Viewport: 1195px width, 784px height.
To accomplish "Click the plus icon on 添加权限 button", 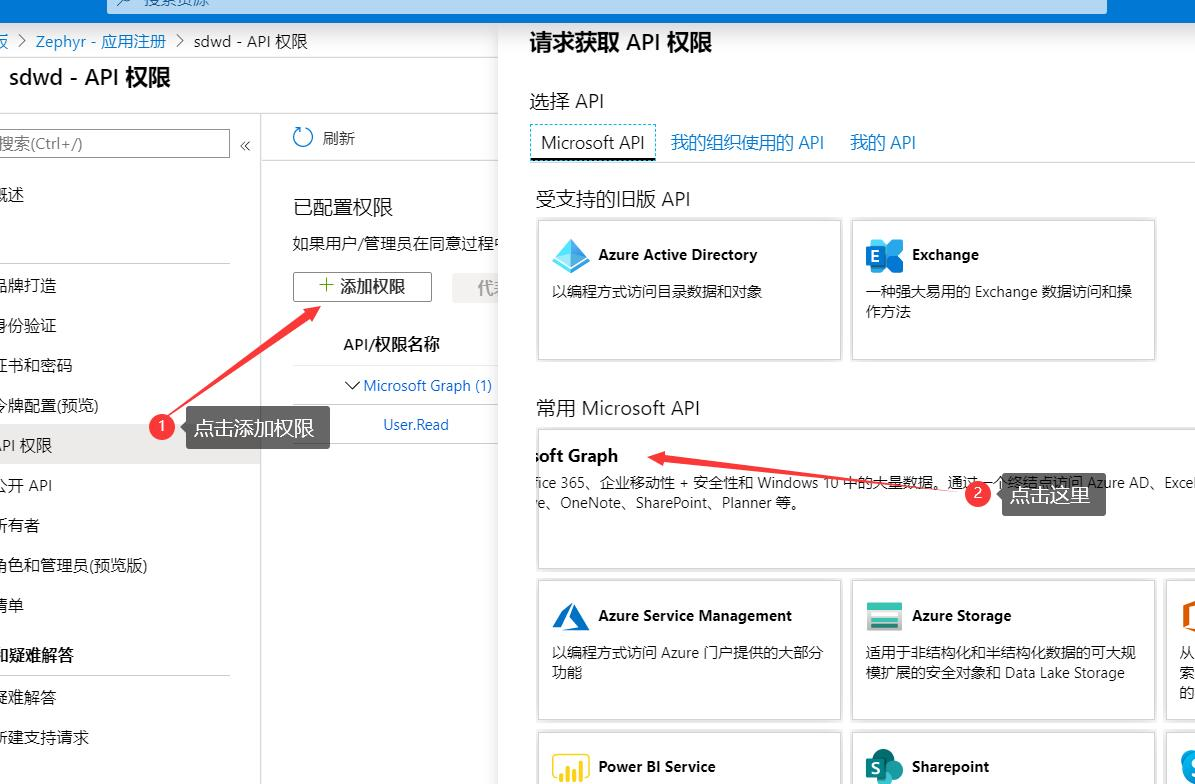I will click(x=326, y=286).
